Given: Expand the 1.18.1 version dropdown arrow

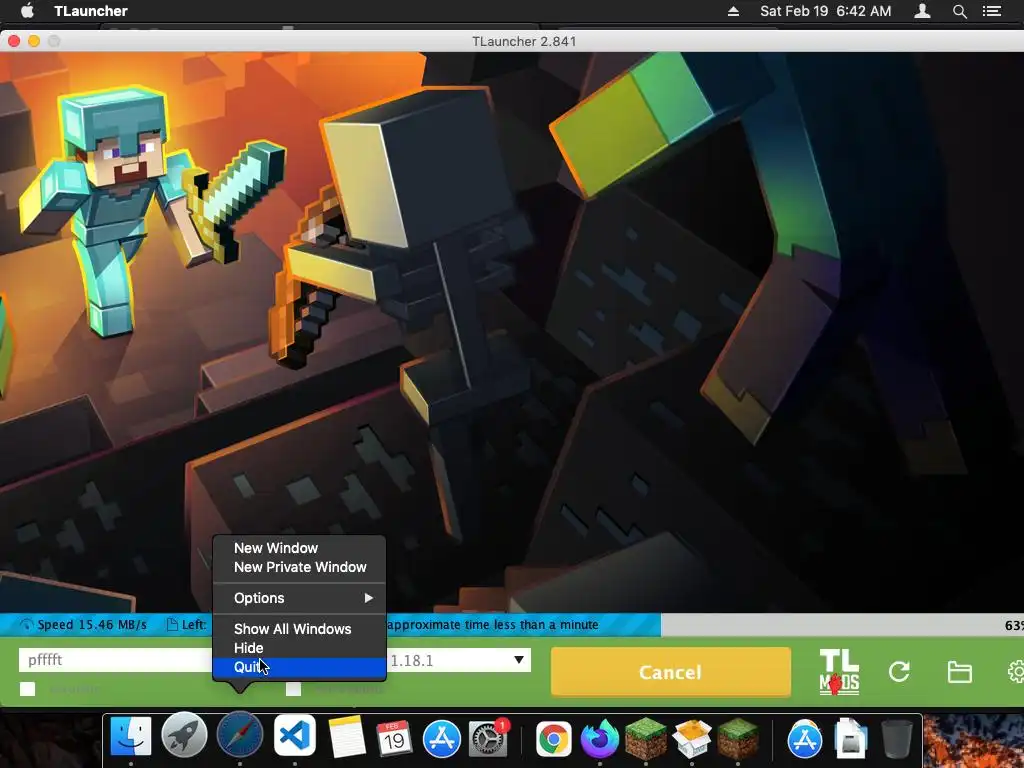Looking at the screenshot, I should click(x=519, y=660).
